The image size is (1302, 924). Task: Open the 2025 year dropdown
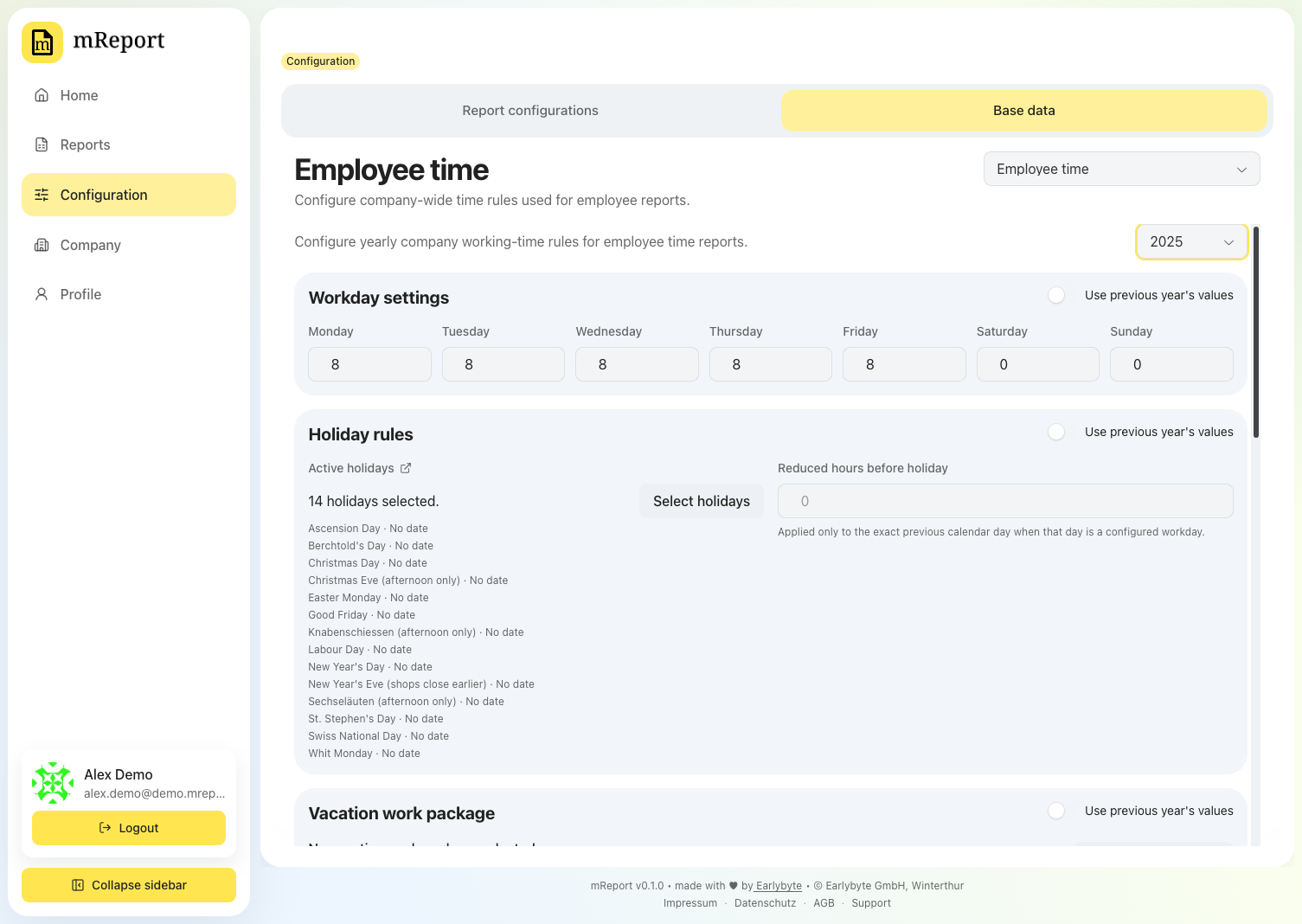point(1191,241)
